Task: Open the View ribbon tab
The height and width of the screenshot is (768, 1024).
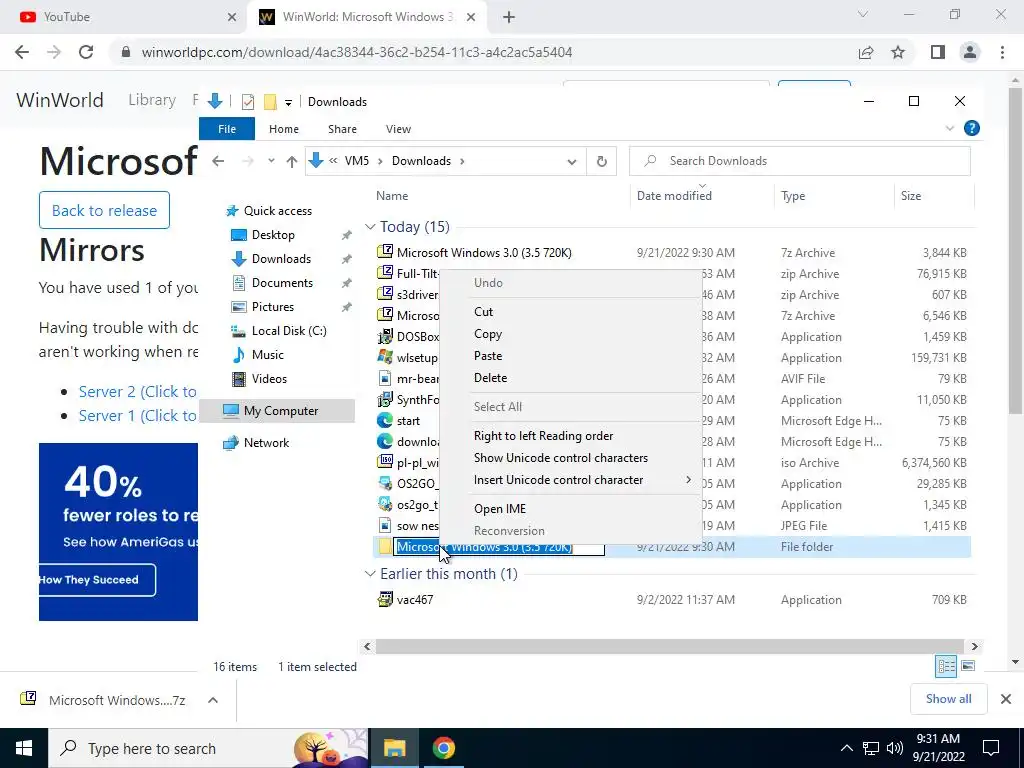Action: pos(398,129)
